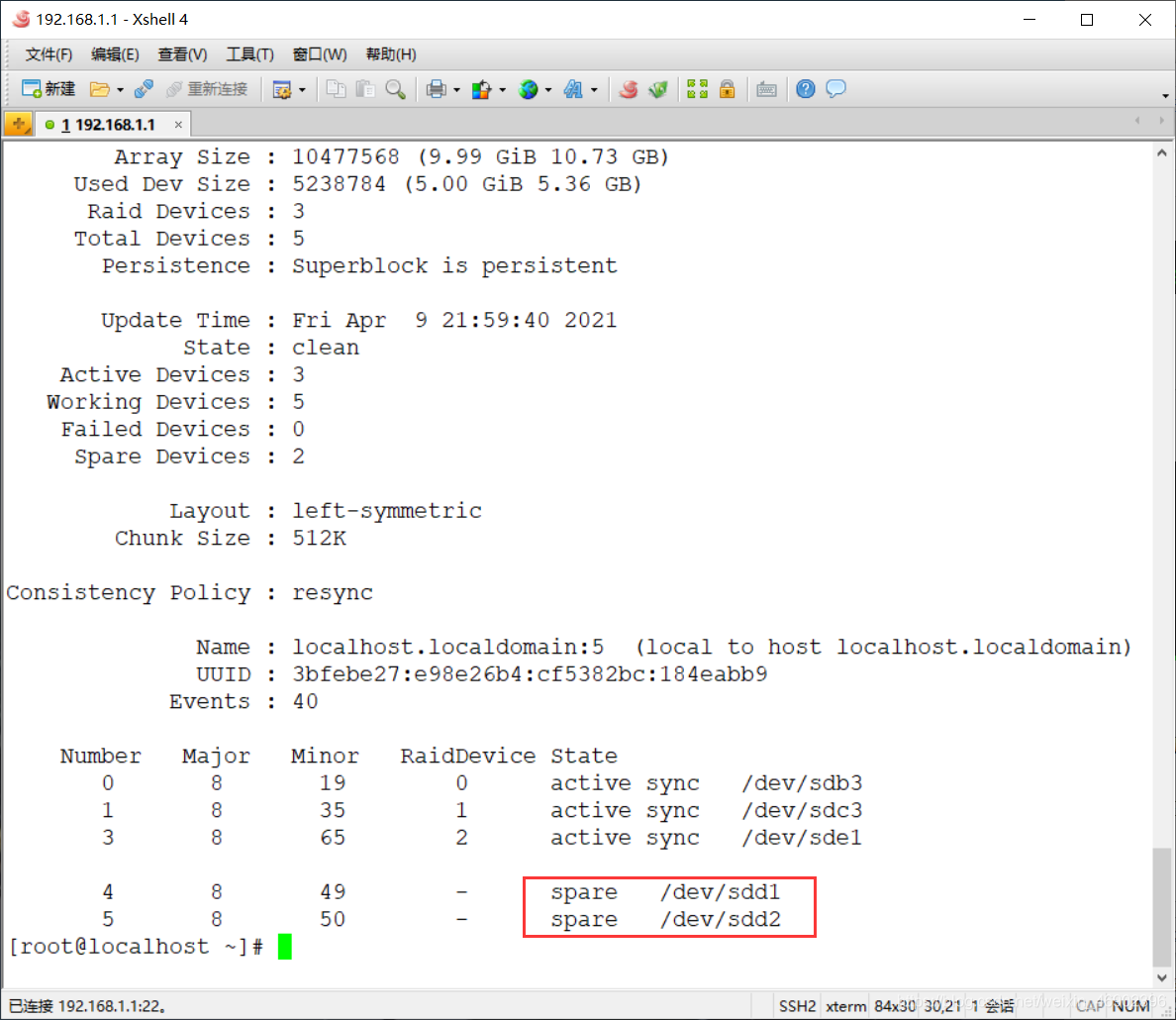Image resolution: width=1176 pixels, height=1020 pixels.
Task: Click the 512K chunk size value
Action: coord(320,538)
